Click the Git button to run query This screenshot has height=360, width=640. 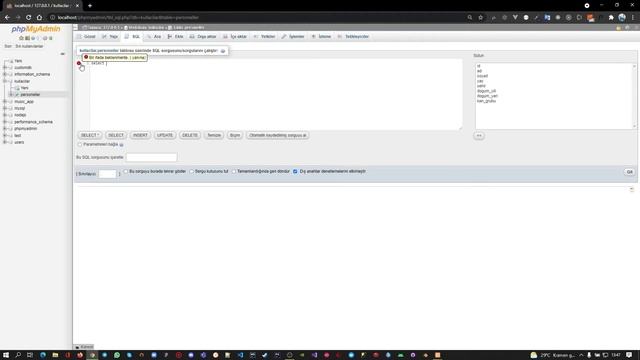coord(629,172)
